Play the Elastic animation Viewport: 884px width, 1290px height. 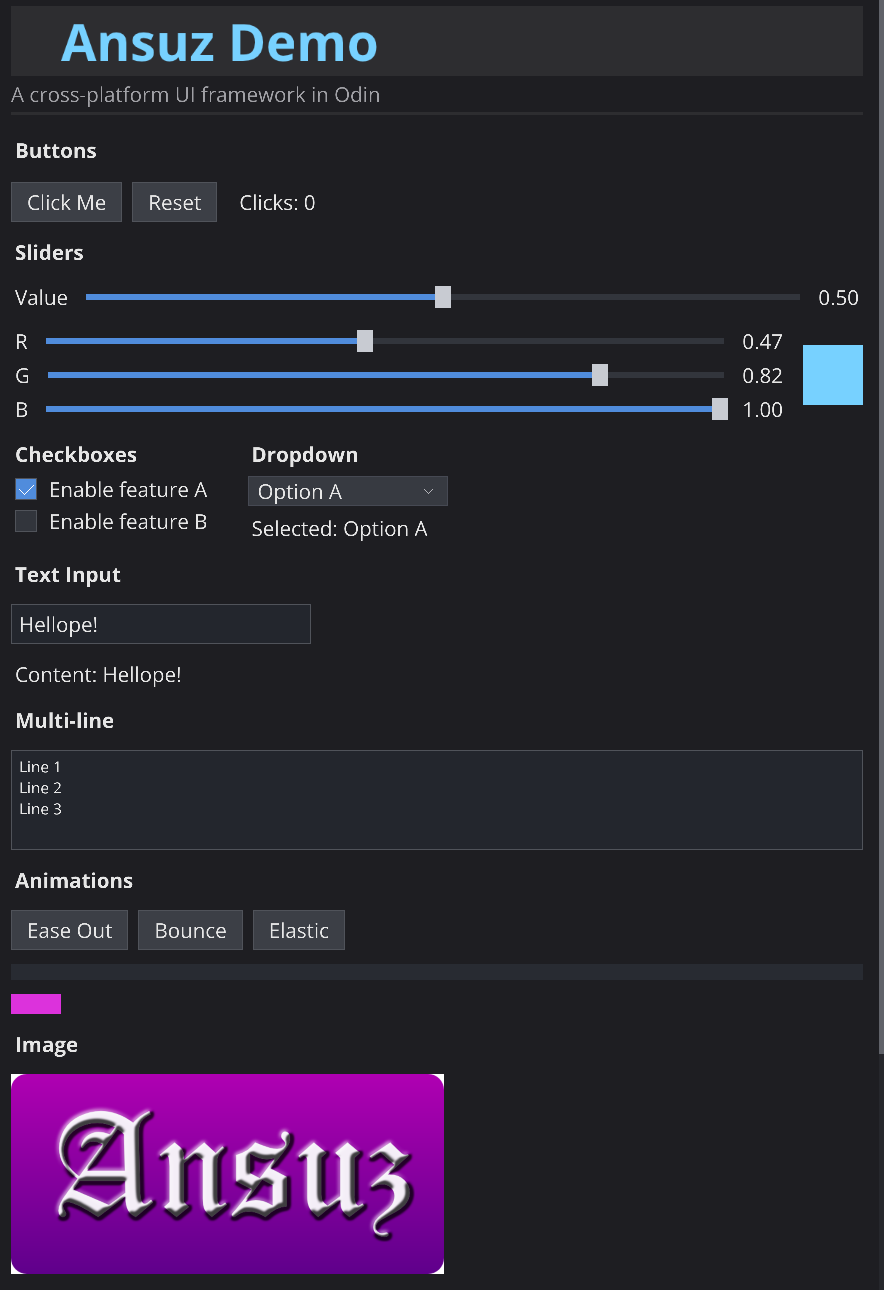pos(298,930)
